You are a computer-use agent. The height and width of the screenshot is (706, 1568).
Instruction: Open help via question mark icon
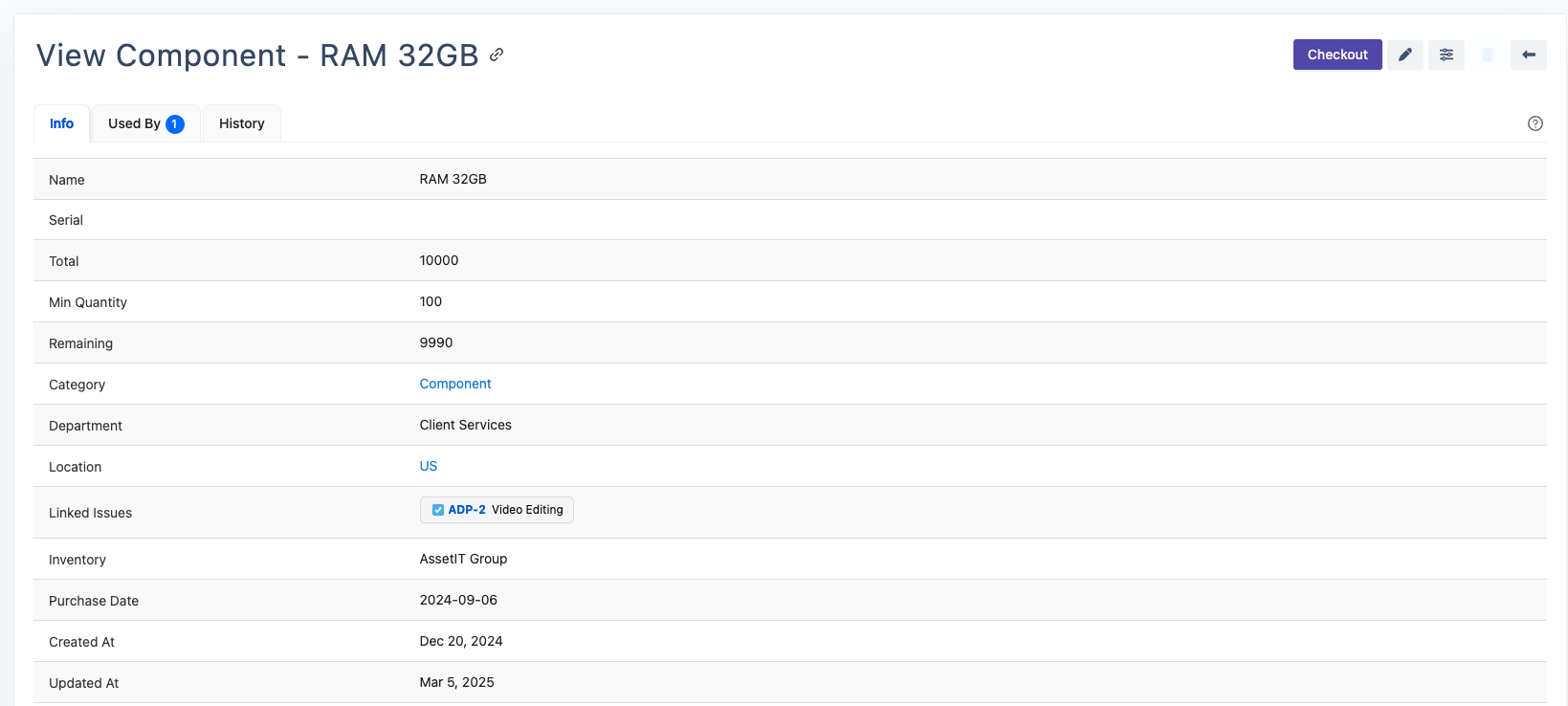1535,123
